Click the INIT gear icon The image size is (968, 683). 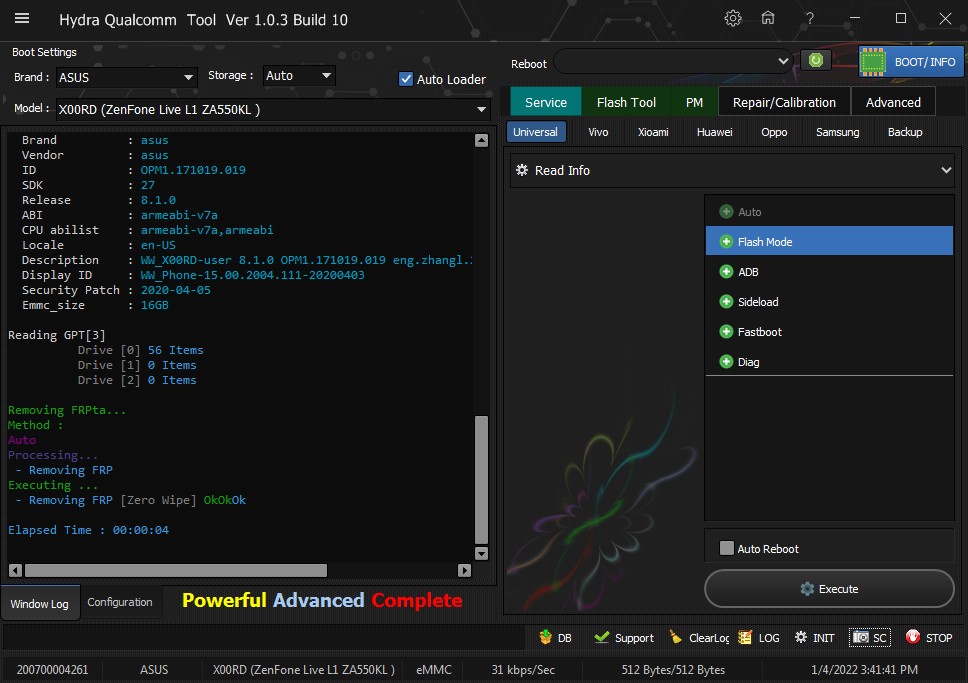point(801,637)
